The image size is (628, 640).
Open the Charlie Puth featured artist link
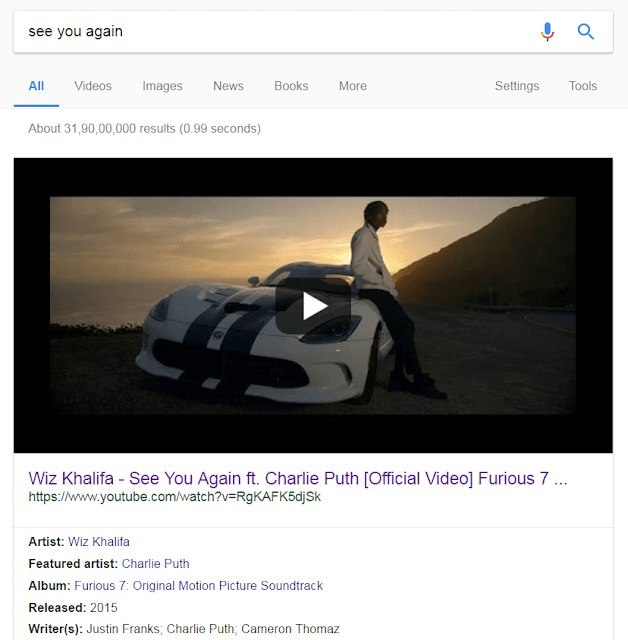(x=155, y=564)
